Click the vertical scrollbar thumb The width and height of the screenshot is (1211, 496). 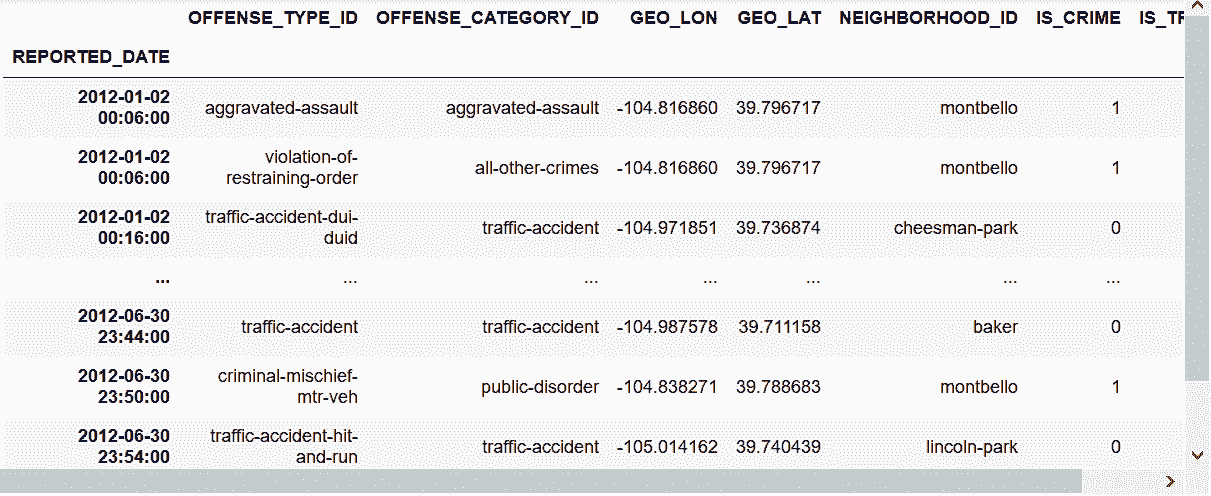[1197, 200]
